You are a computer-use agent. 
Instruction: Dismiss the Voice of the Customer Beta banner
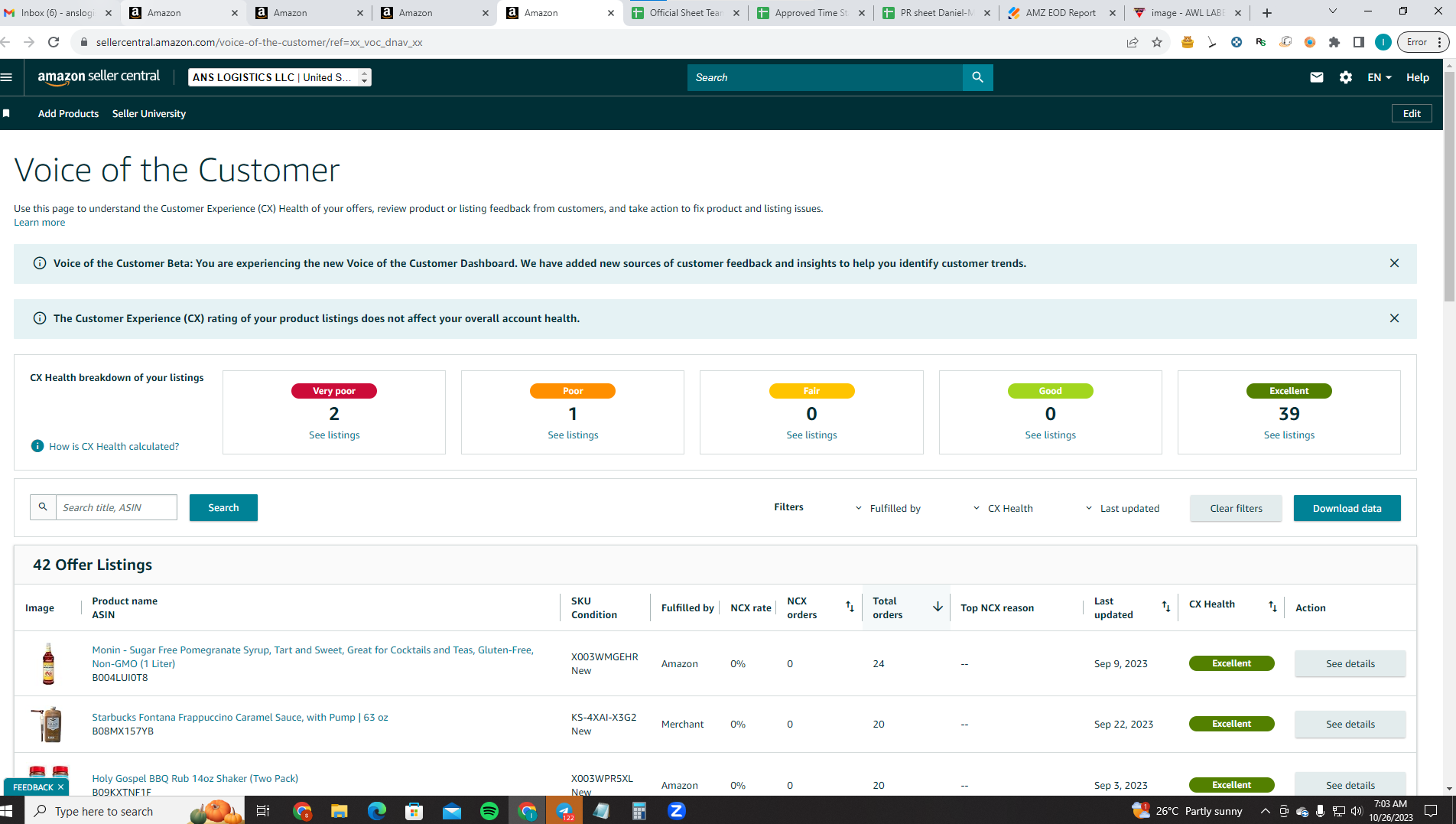click(x=1394, y=263)
